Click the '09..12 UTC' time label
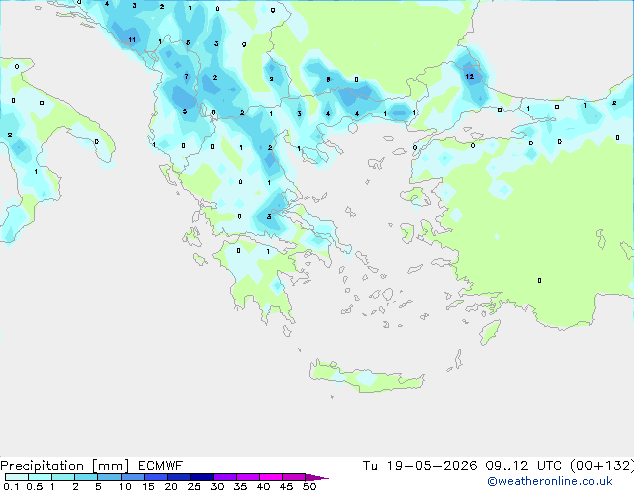This screenshot has width=634, height=490. click(x=524, y=466)
